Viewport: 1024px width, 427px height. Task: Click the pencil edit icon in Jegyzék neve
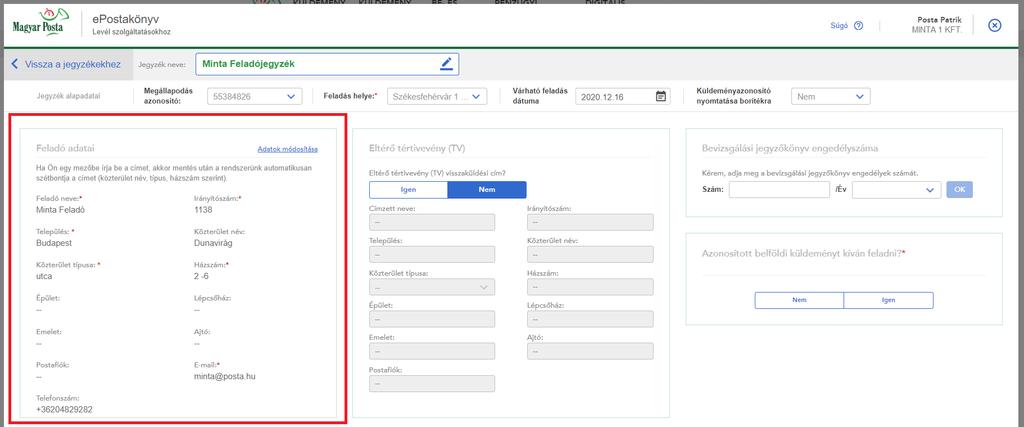[x=446, y=64]
